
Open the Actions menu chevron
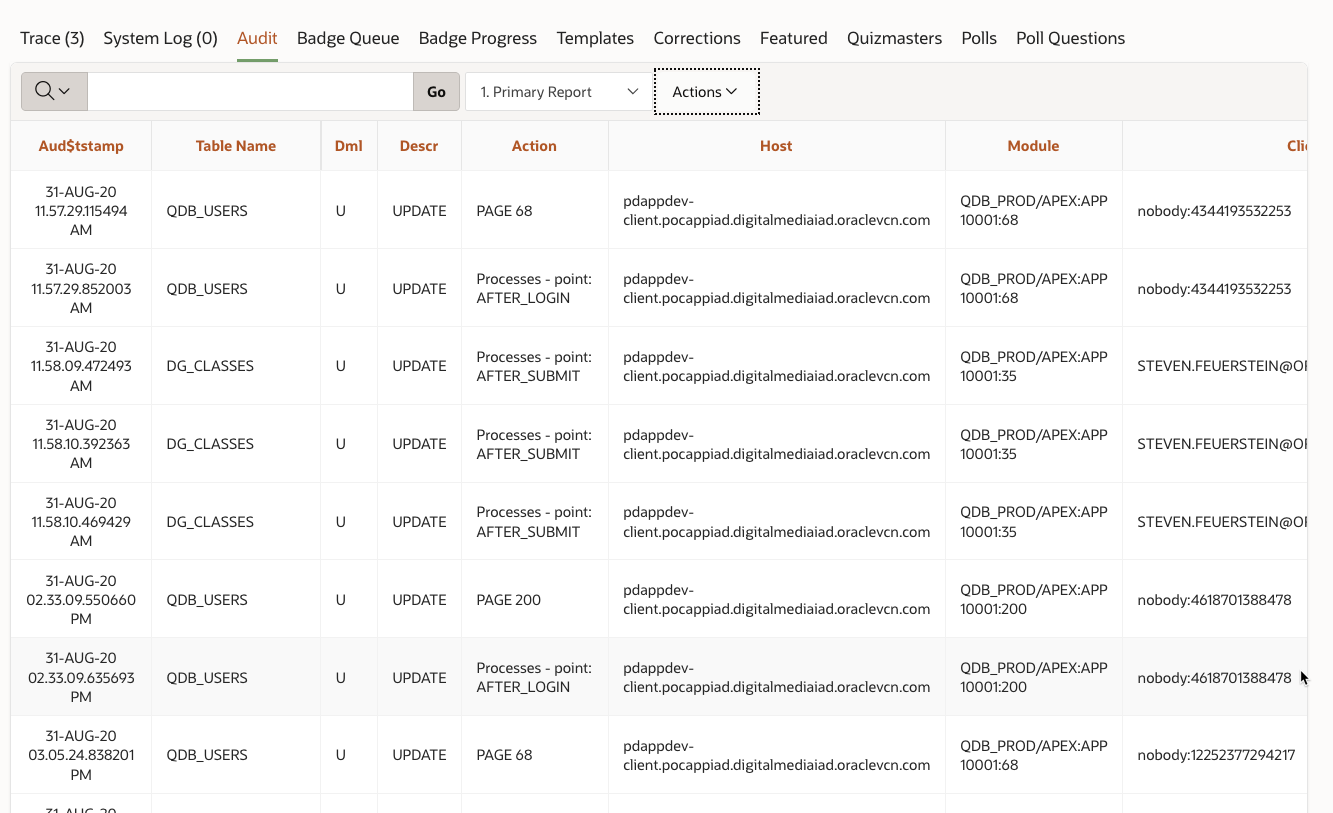click(x=732, y=91)
